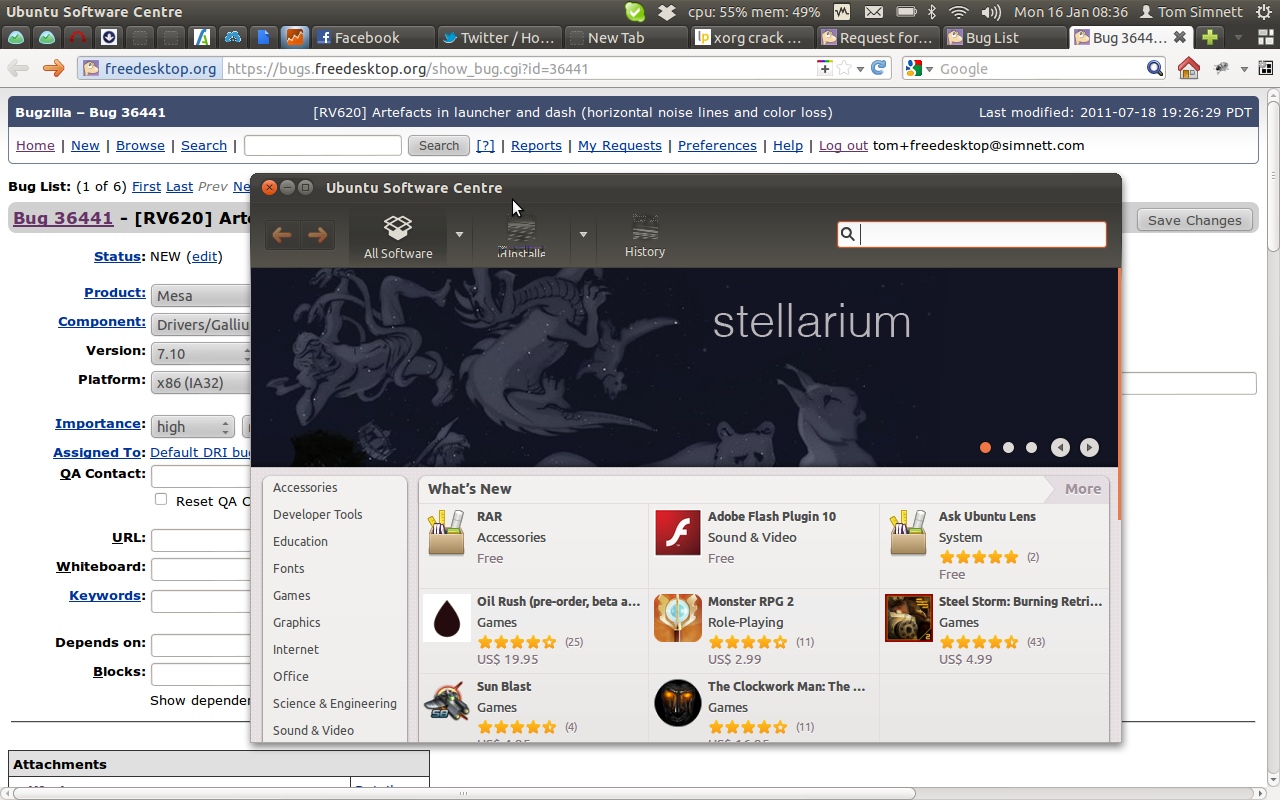1280x800 pixels.
Task: Expand the Installed dropdown arrow
Action: click(x=583, y=235)
